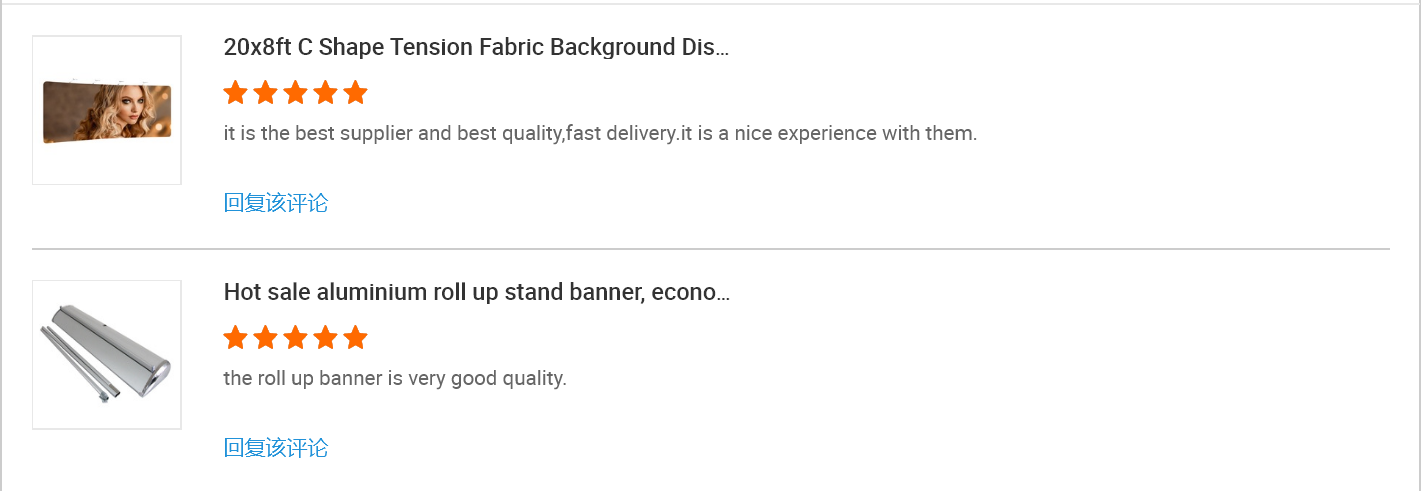1421x491 pixels.
Task: Click the middle star of the fabric background review
Action: 295,93
